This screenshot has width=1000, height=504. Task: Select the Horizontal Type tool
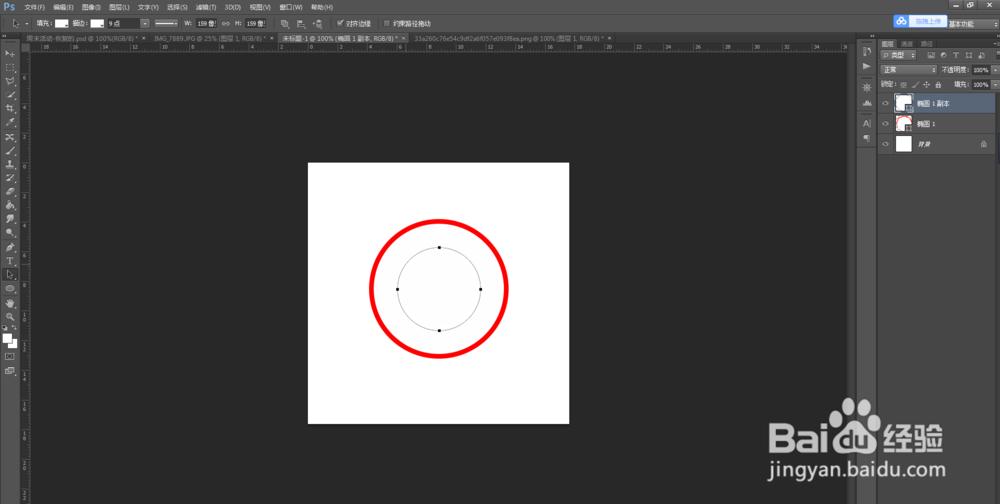click(10, 261)
